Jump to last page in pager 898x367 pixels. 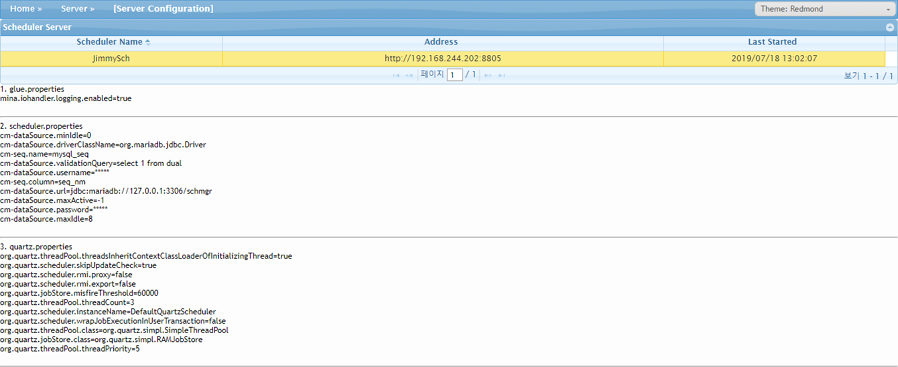502,76
